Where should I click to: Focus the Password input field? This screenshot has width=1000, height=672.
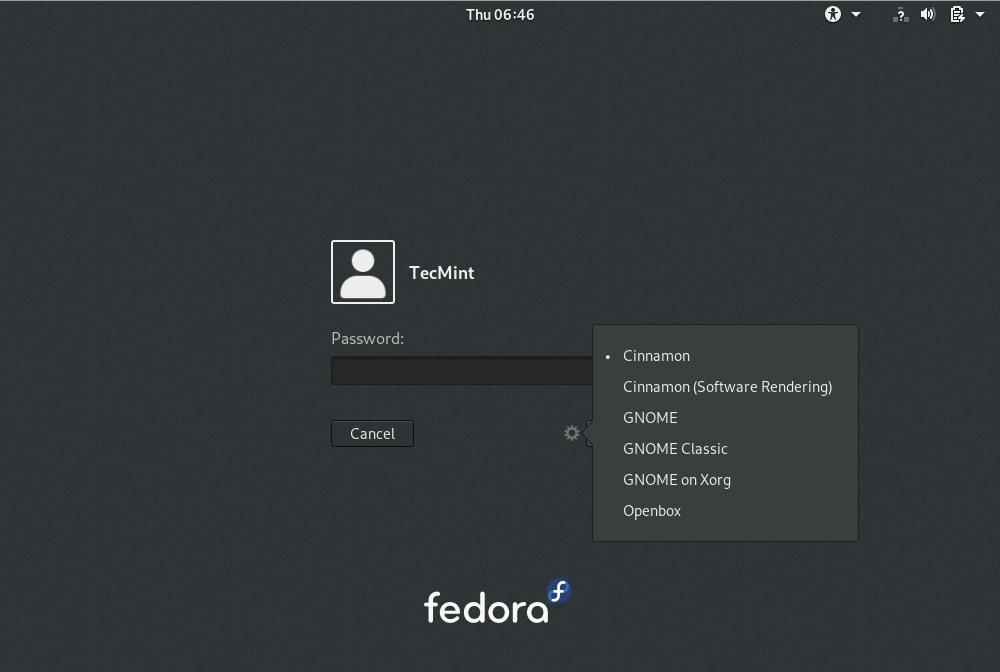click(461, 371)
